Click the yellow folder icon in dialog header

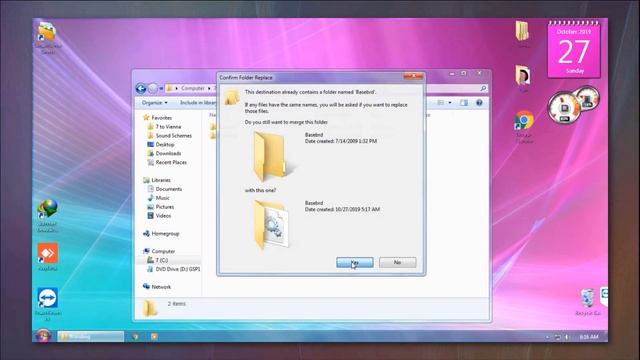[x=231, y=98]
